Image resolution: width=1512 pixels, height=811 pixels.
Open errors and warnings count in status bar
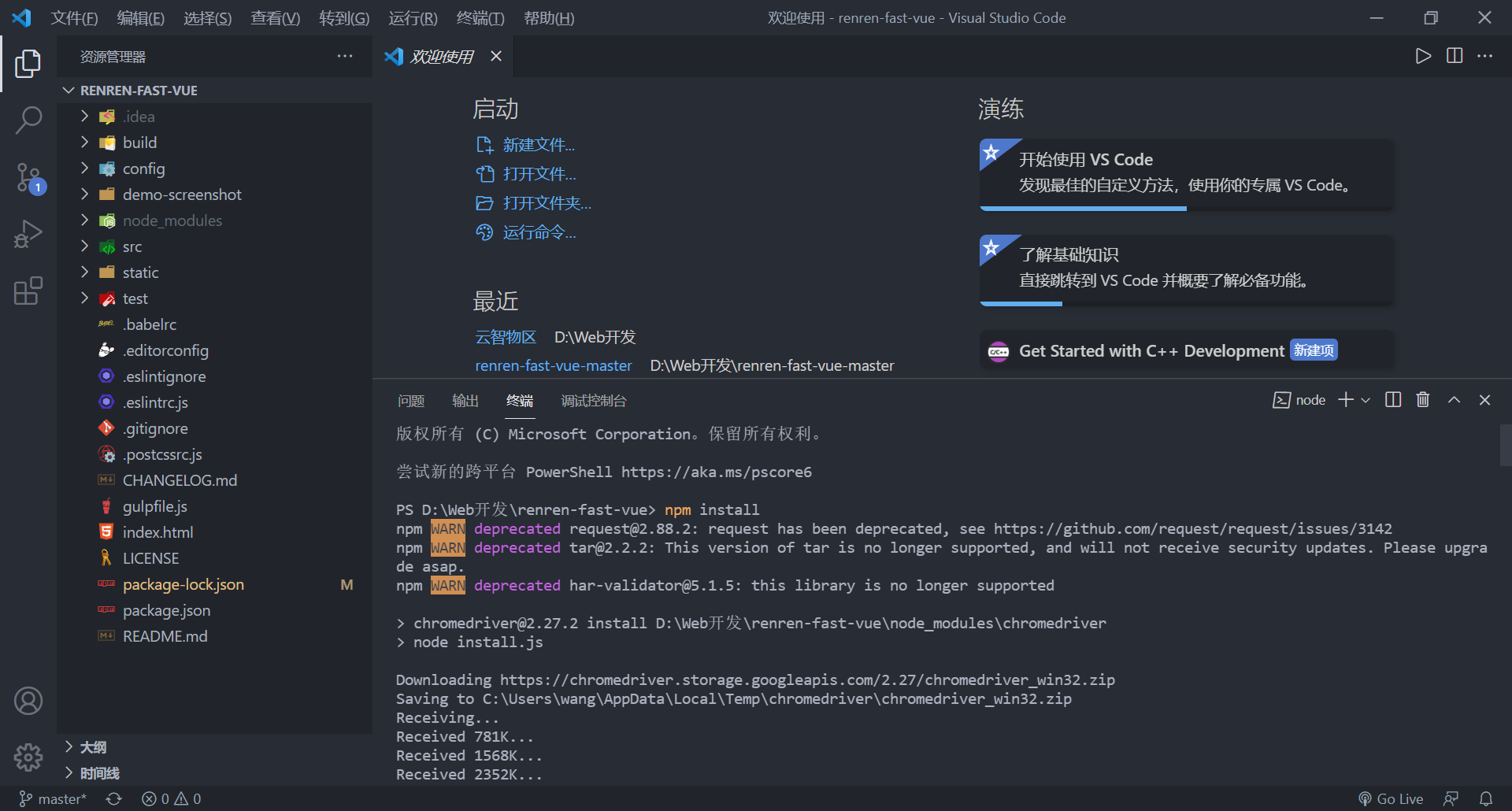coord(171,798)
